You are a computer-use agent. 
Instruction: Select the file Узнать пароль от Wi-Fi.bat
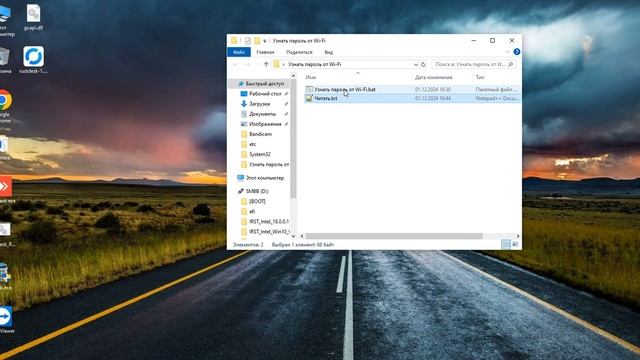click(x=345, y=89)
